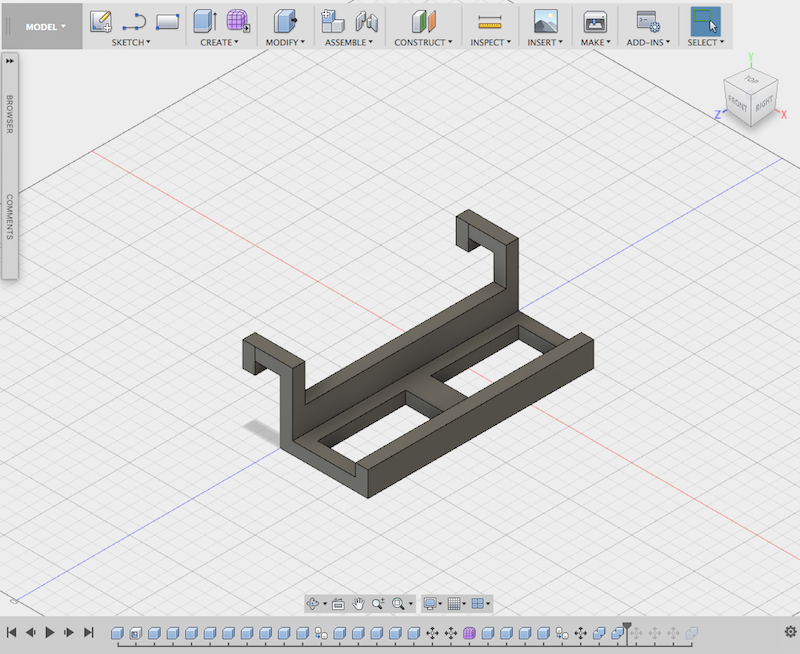Expand Viewports dropdown arrow
The width and height of the screenshot is (800, 654).
488,604
